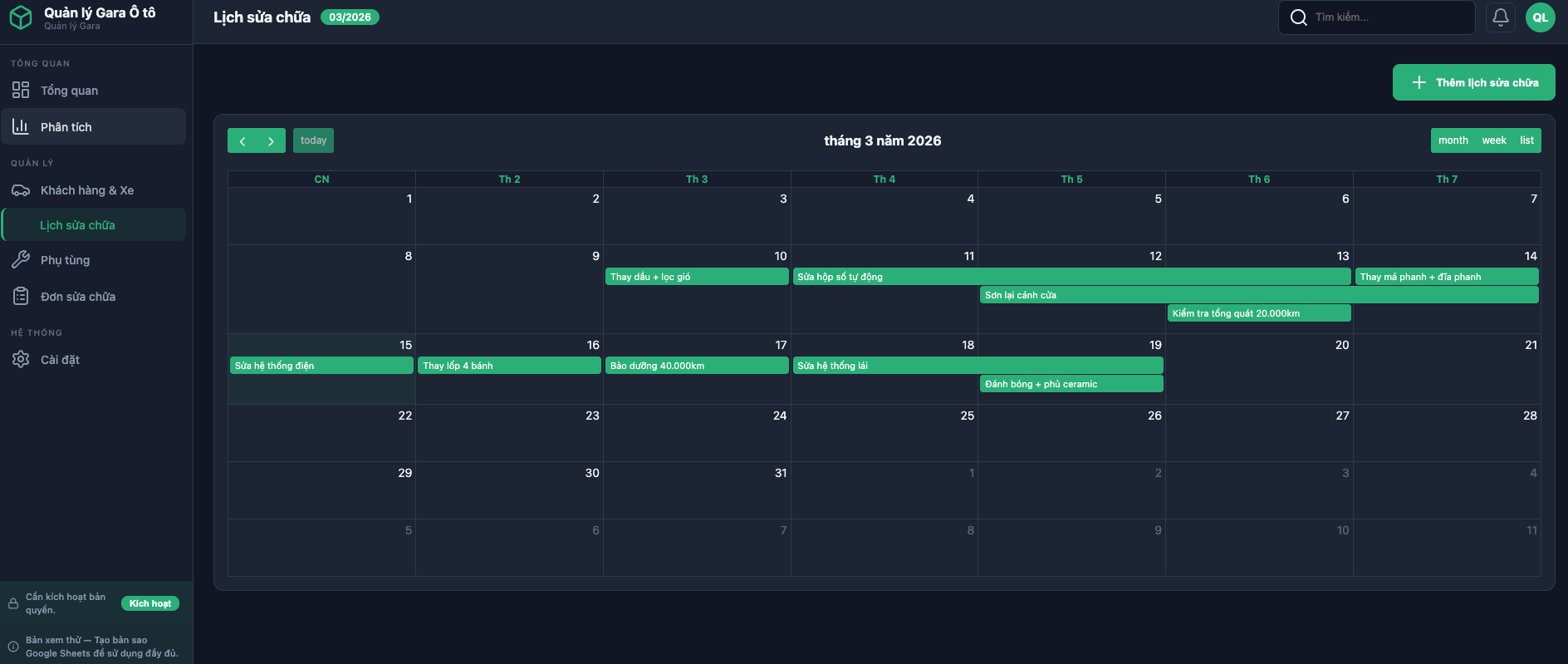Viewport: 1568px width, 664px height.
Task: Click the today button
Action: (x=313, y=140)
